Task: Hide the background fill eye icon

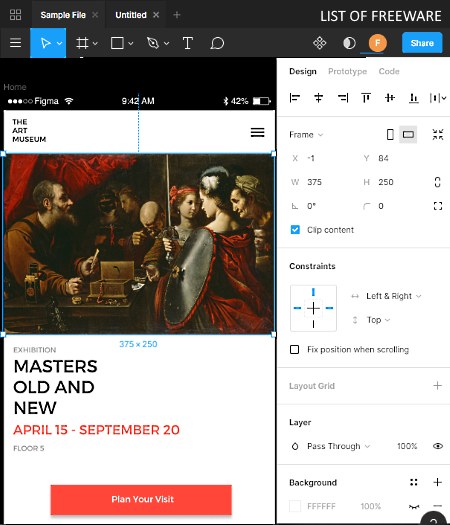Action: tap(414, 507)
